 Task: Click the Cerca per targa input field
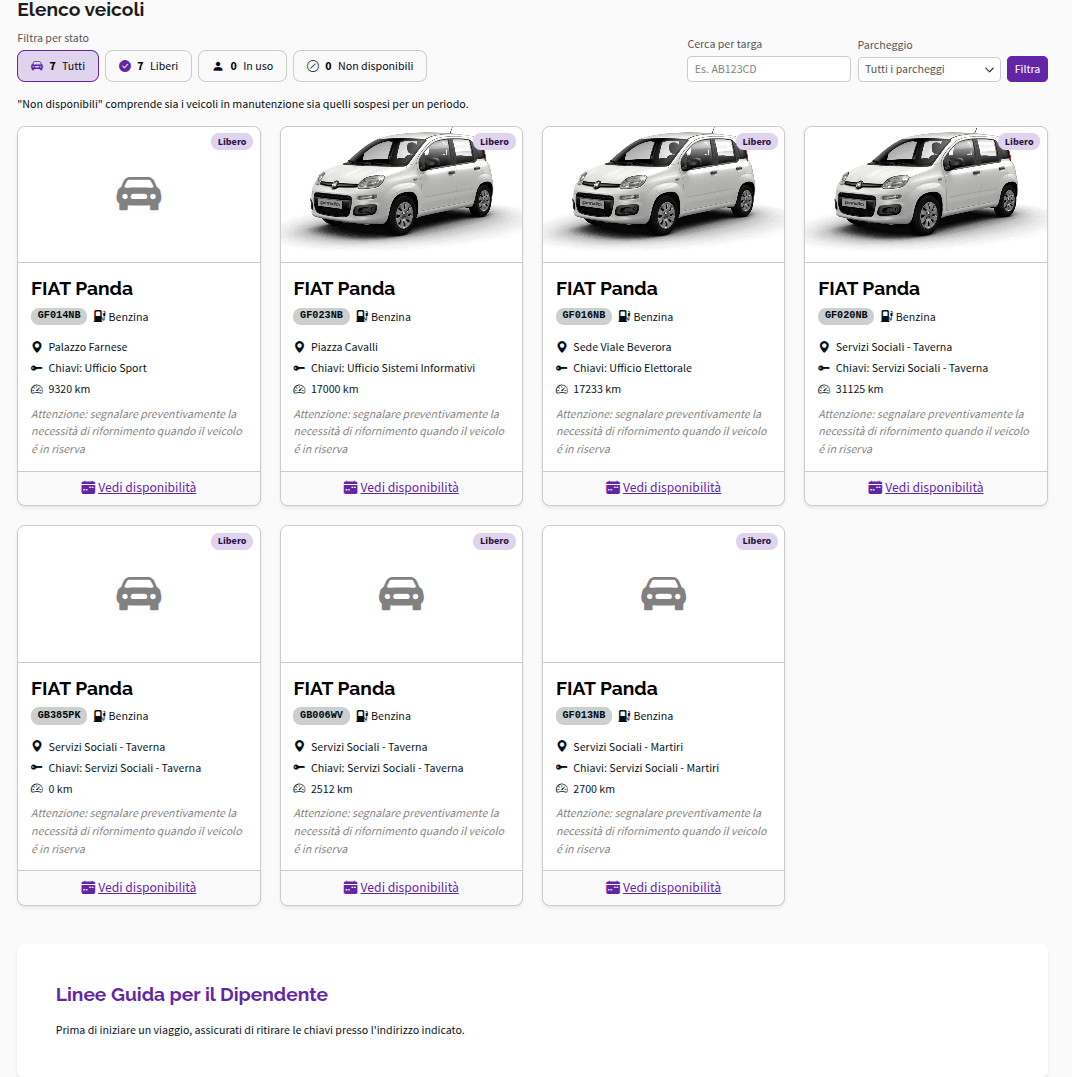[768, 69]
